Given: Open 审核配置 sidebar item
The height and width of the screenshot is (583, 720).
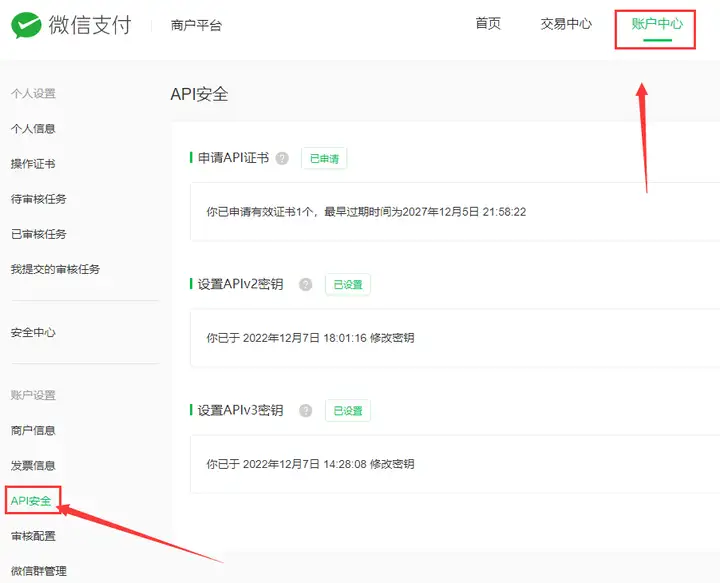Looking at the screenshot, I should (x=33, y=536).
